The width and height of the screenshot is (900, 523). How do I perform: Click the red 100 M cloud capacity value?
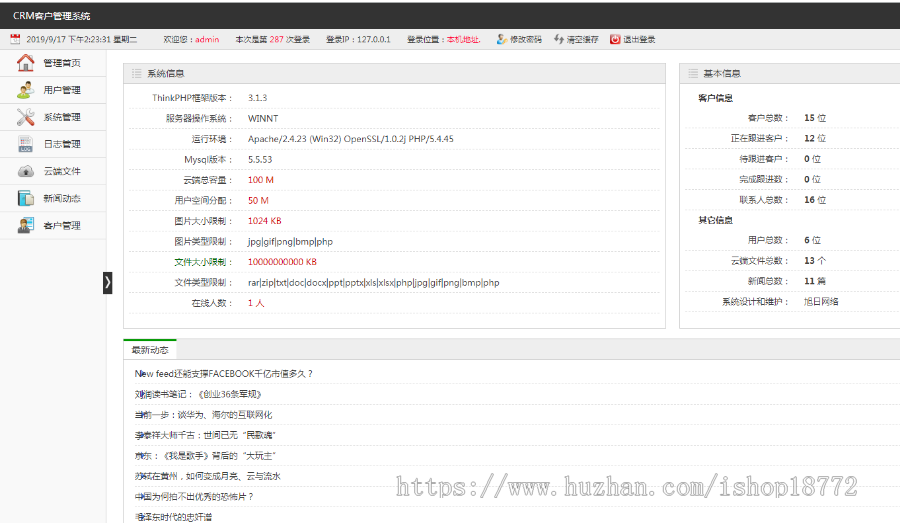coord(261,180)
